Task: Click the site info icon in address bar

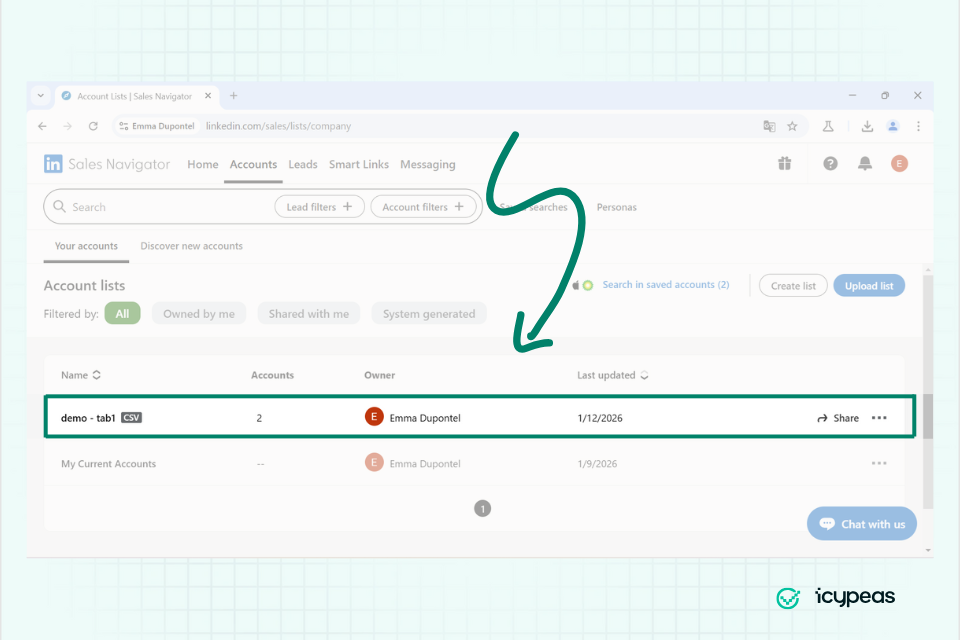Action: point(124,126)
